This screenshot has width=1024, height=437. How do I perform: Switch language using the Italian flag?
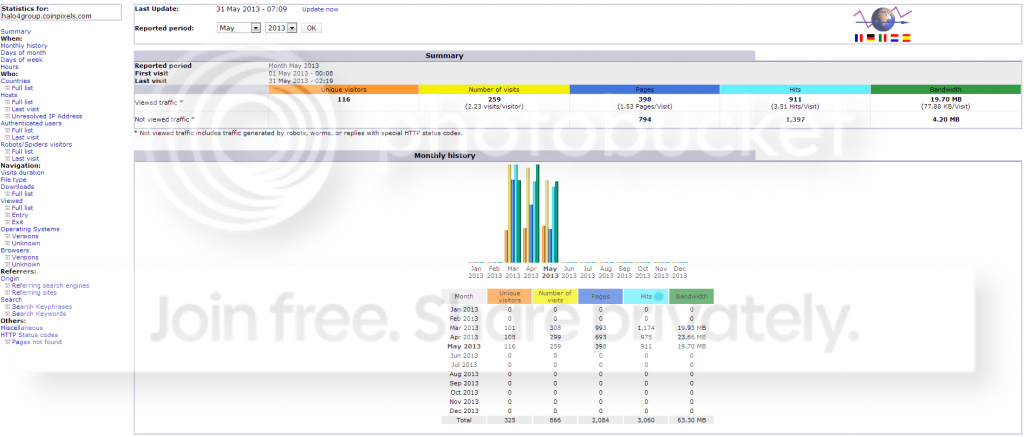(882, 39)
